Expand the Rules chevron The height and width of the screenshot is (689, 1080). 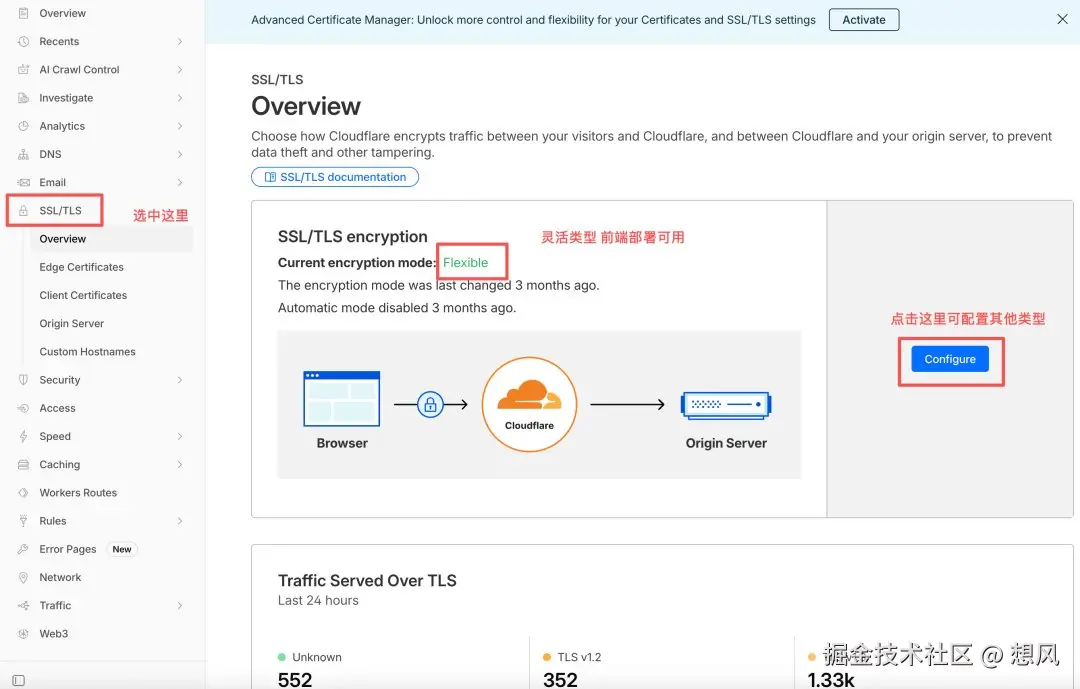[180, 521]
